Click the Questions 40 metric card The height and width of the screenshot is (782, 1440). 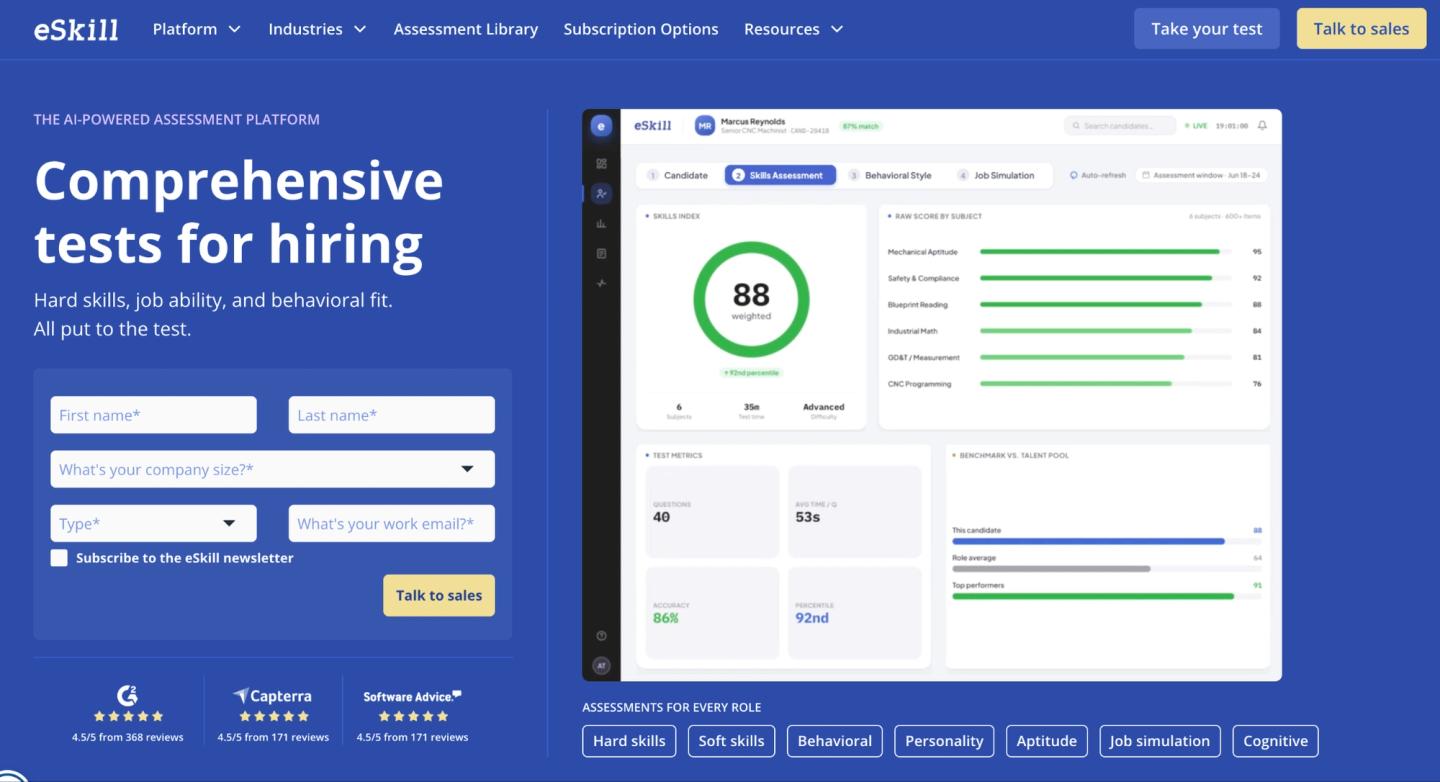pyautogui.click(x=713, y=511)
